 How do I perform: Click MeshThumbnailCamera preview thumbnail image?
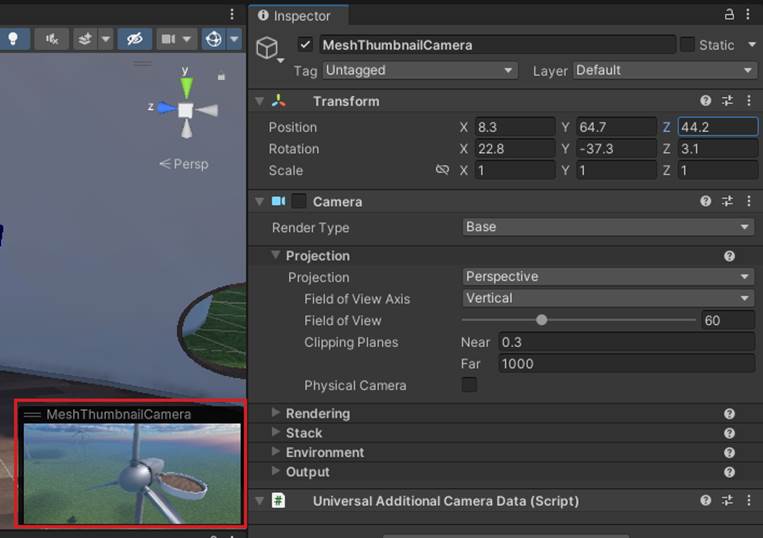(x=132, y=474)
